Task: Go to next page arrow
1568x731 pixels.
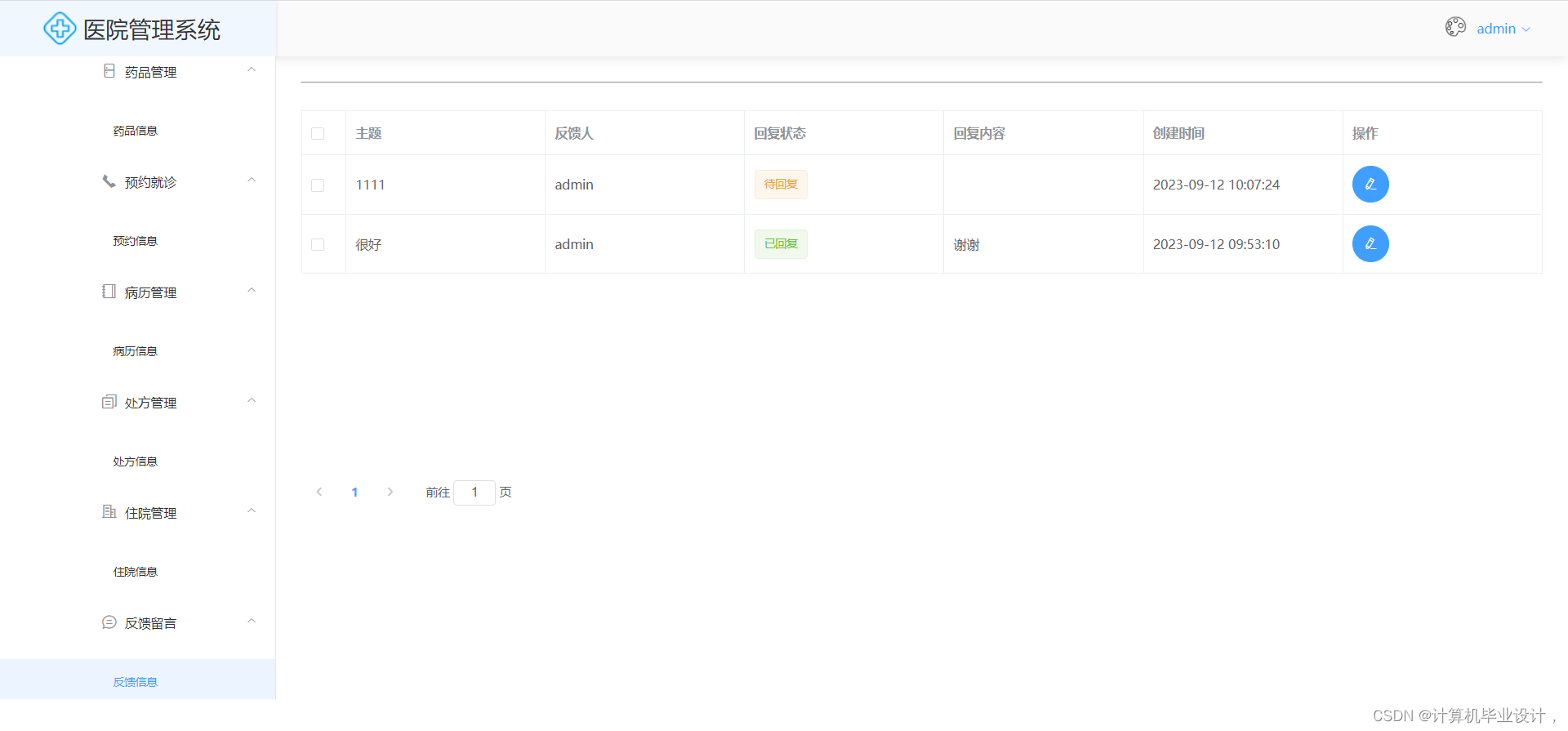Action: pos(390,492)
